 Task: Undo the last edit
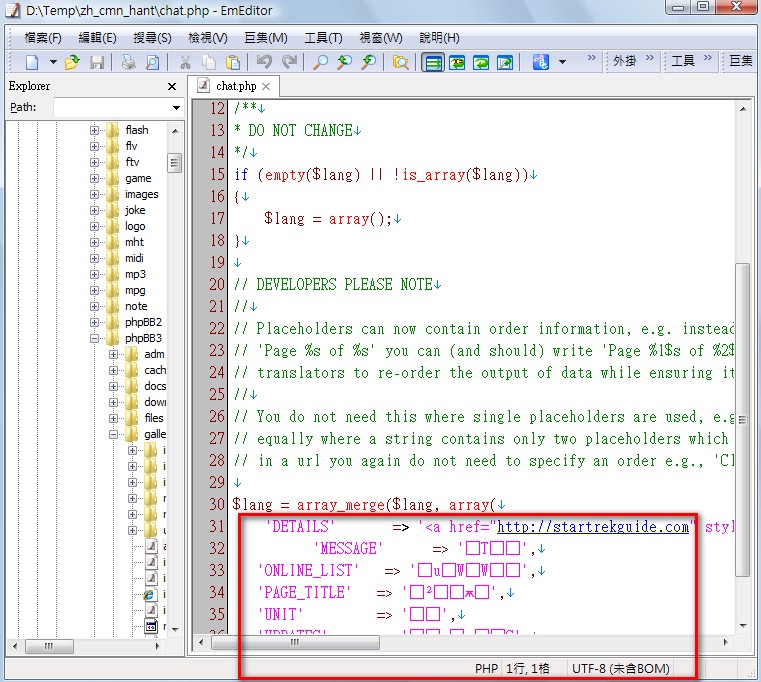click(x=265, y=62)
